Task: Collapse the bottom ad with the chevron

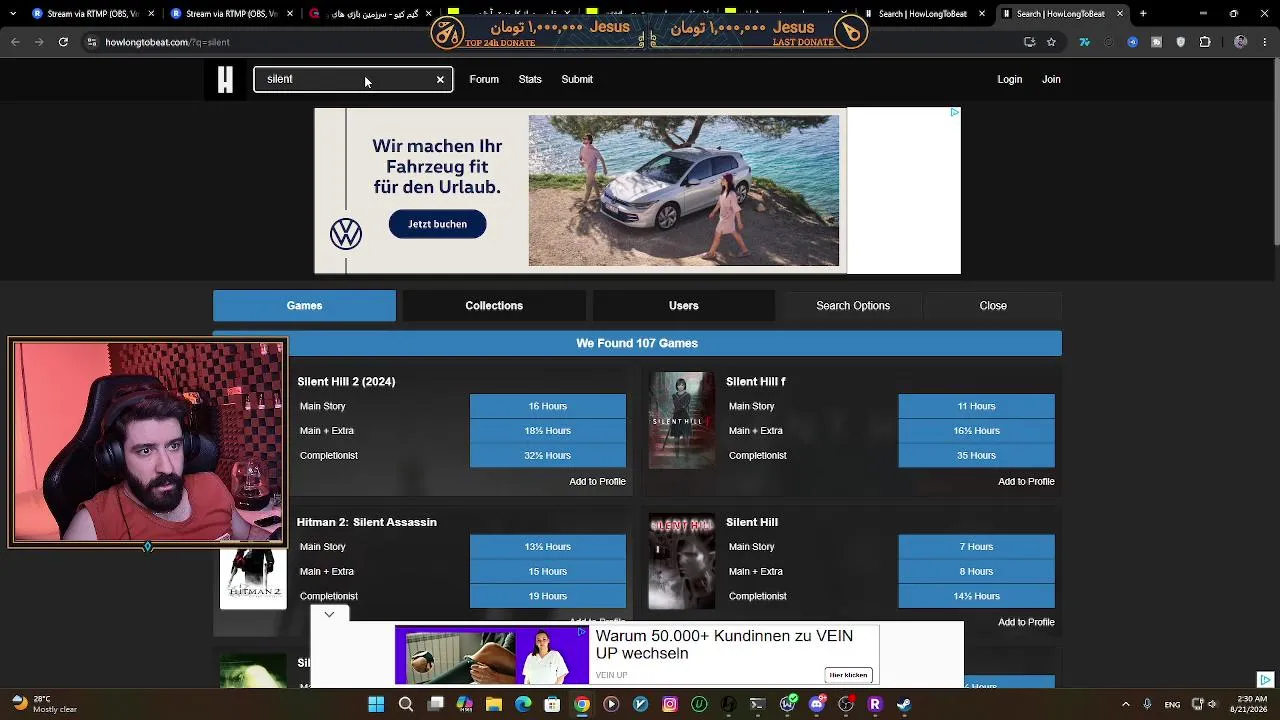Action: pyautogui.click(x=329, y=614)
